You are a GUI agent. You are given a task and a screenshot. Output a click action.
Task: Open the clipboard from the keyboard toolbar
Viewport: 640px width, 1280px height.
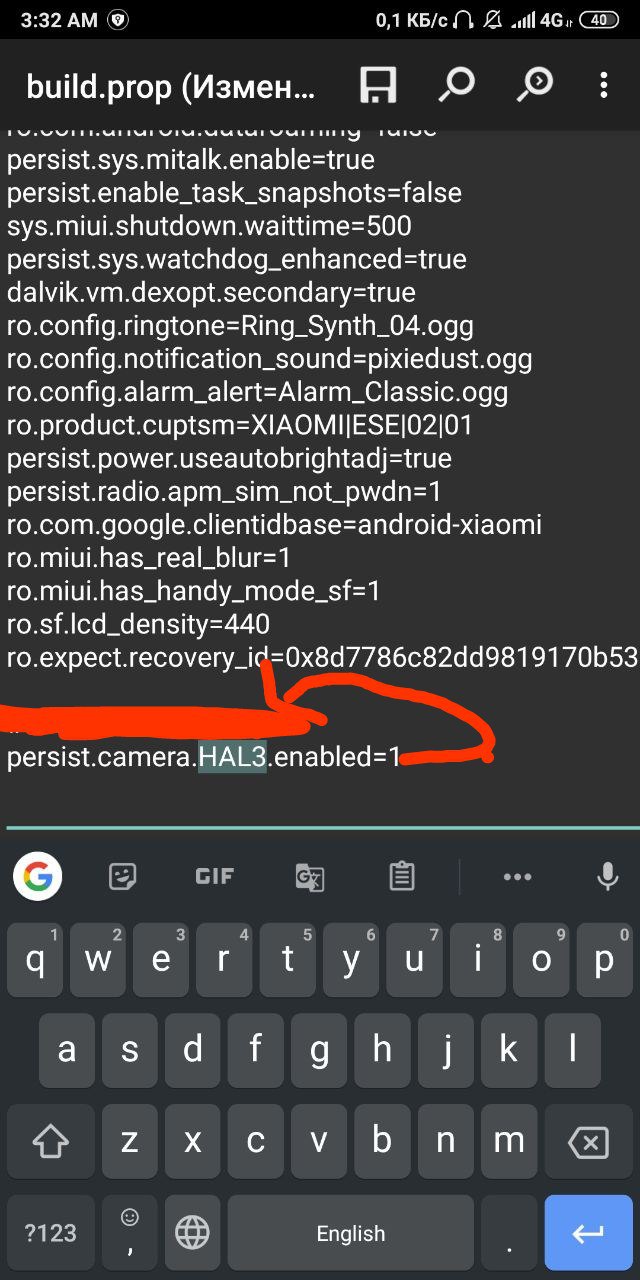pos(402,877)
